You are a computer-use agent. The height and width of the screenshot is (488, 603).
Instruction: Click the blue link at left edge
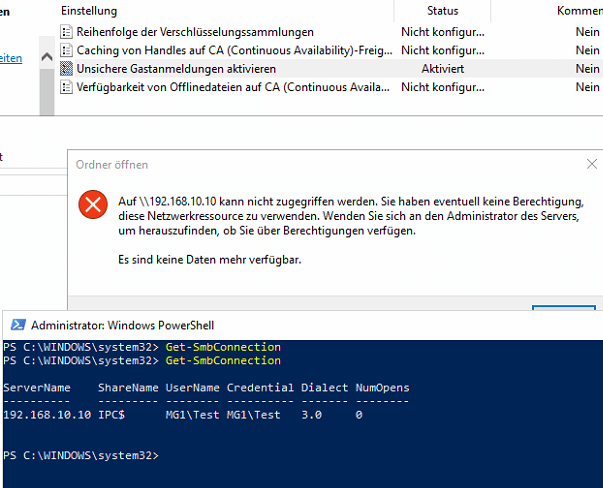11,58
